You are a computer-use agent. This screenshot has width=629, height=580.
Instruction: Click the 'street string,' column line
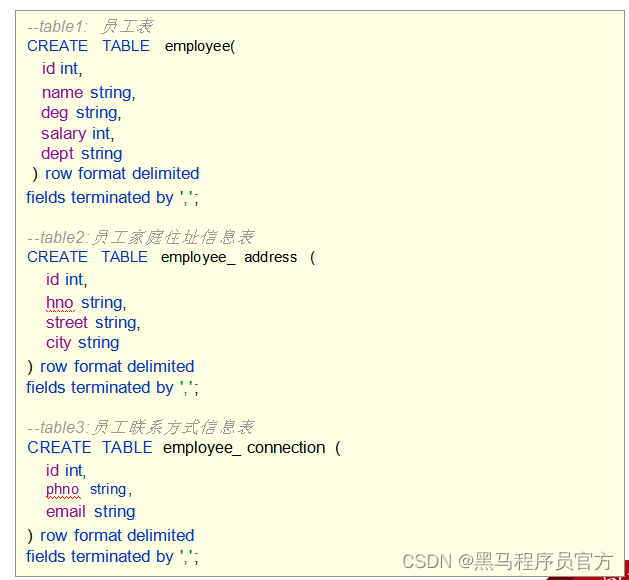93,323
